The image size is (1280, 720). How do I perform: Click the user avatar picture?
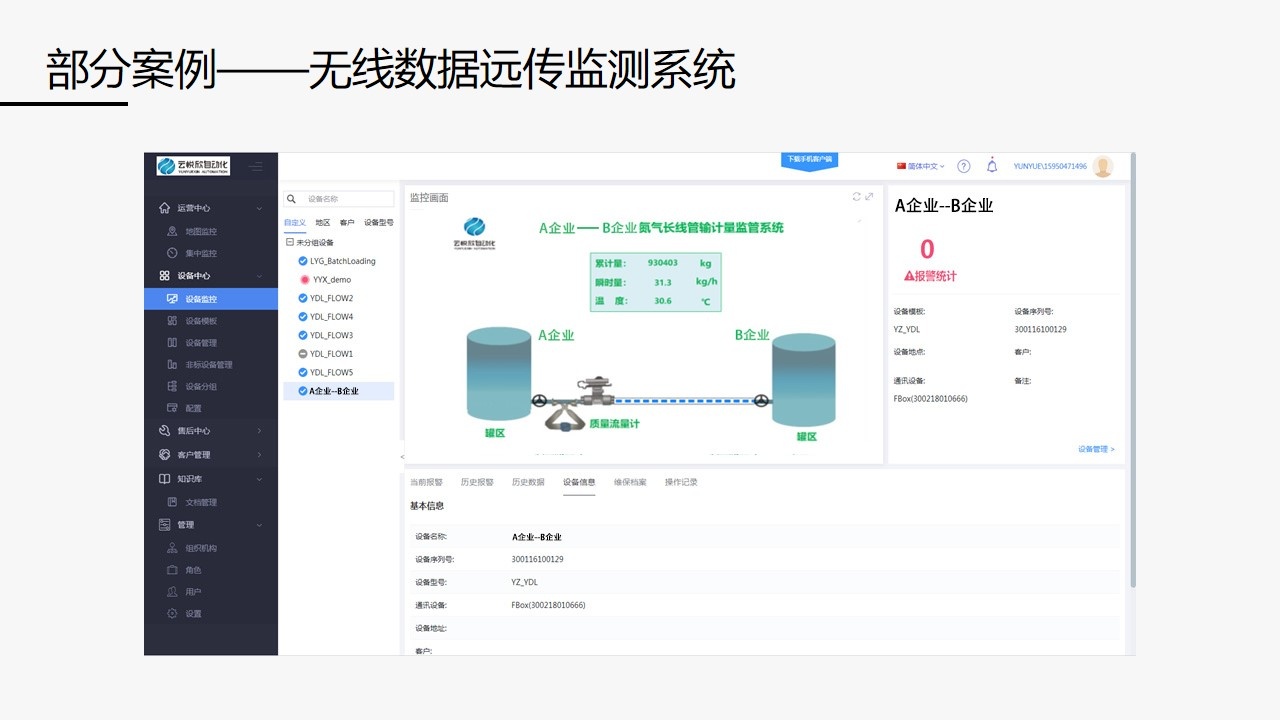pyautogui.click(x=1102, y=166)
